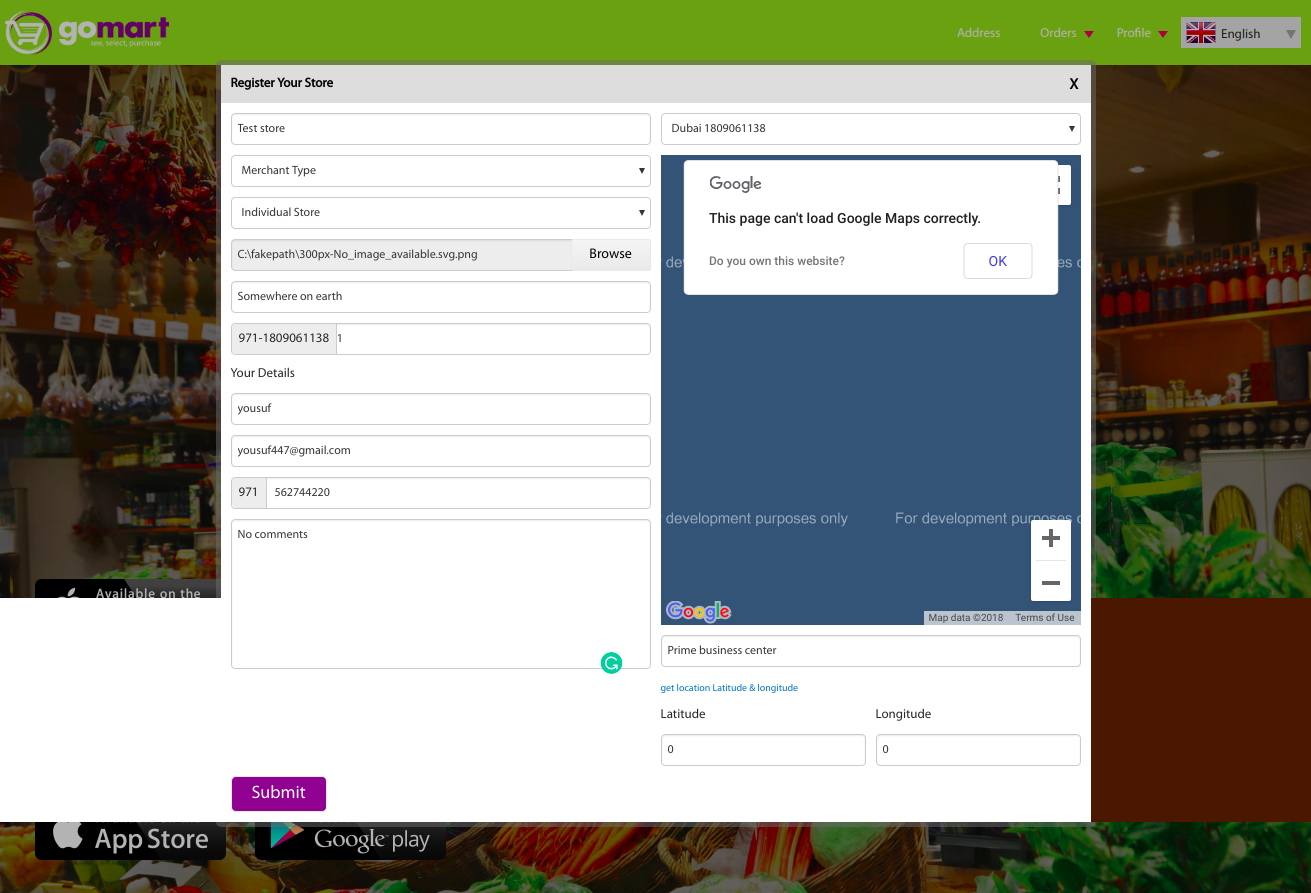Click the mobile number field 562744220
The width and height of the screenshot is (1311, 893).
(x=458, y=493)
